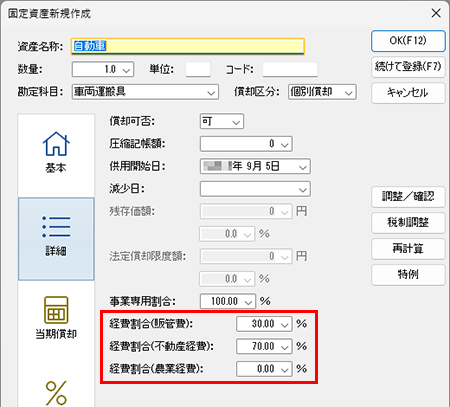Open the 調整／確認 dialog
This screenshot has height=407, width=450.
pyautogui.click(x=408, y=197)
